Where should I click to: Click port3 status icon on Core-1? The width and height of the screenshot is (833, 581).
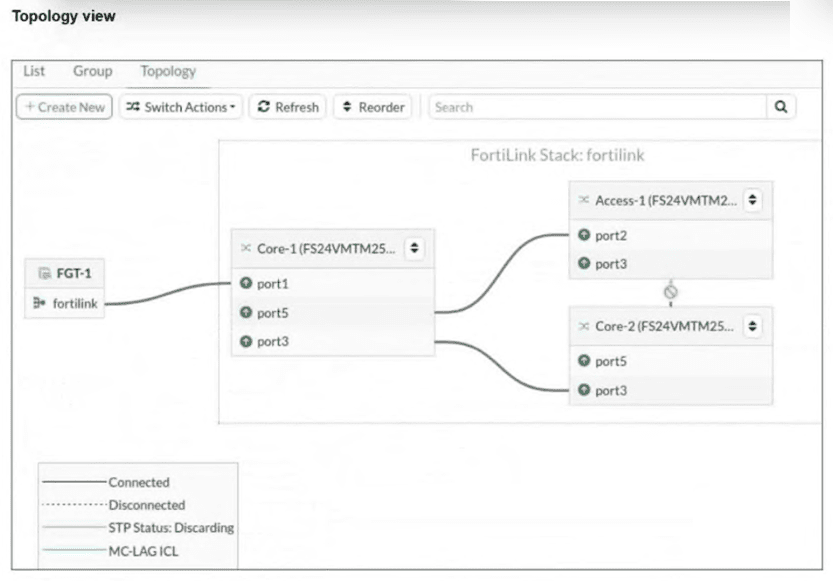(x=245, y=342)
